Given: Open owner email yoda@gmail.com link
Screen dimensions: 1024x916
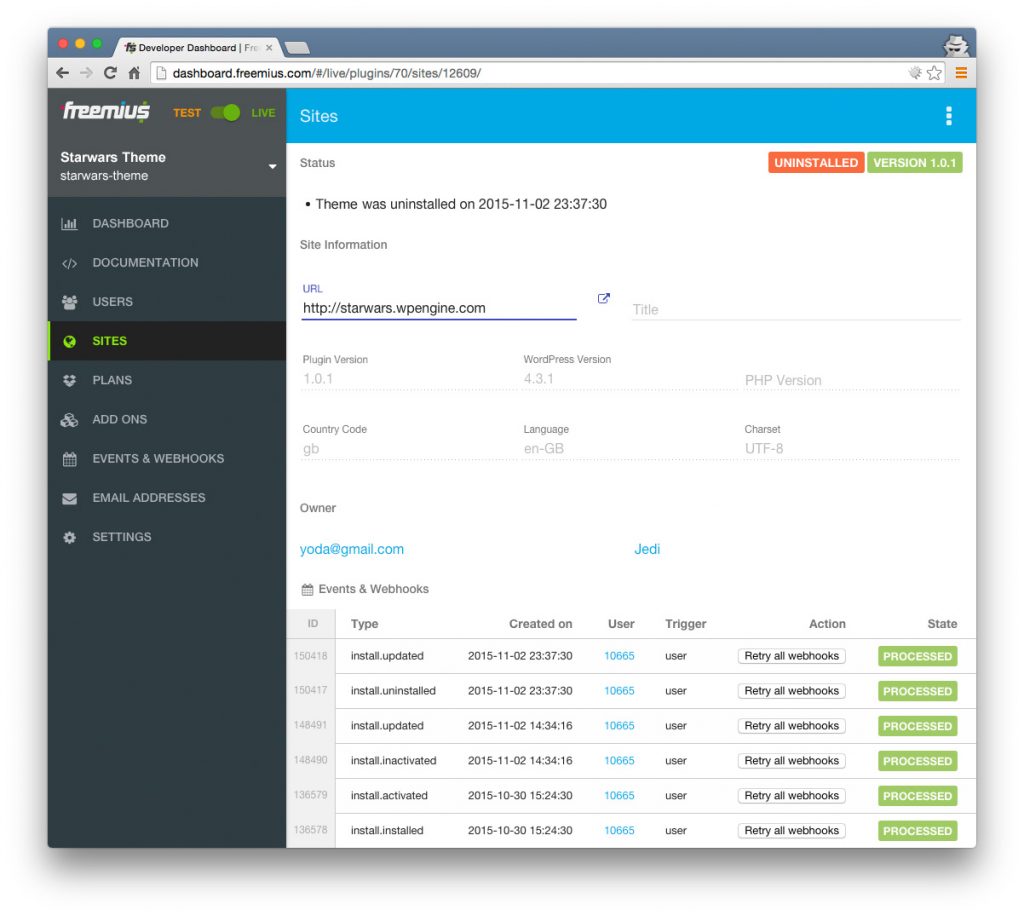Looking at the screenshot, I should coord(351,549).
